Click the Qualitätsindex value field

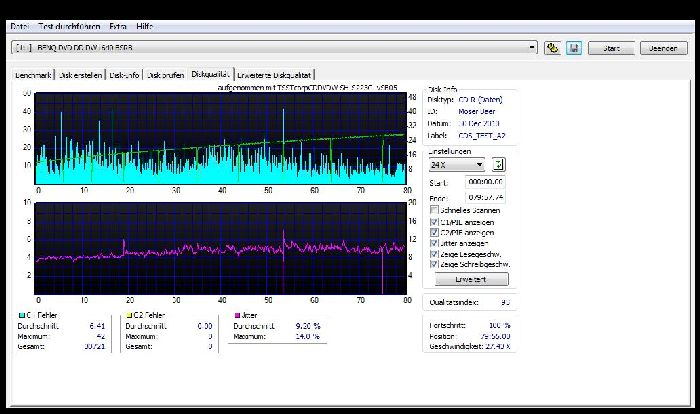(x=505, y=302)
